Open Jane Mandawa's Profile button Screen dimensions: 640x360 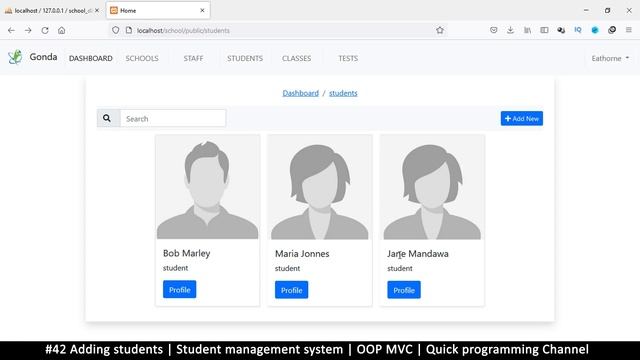[404, 290]
